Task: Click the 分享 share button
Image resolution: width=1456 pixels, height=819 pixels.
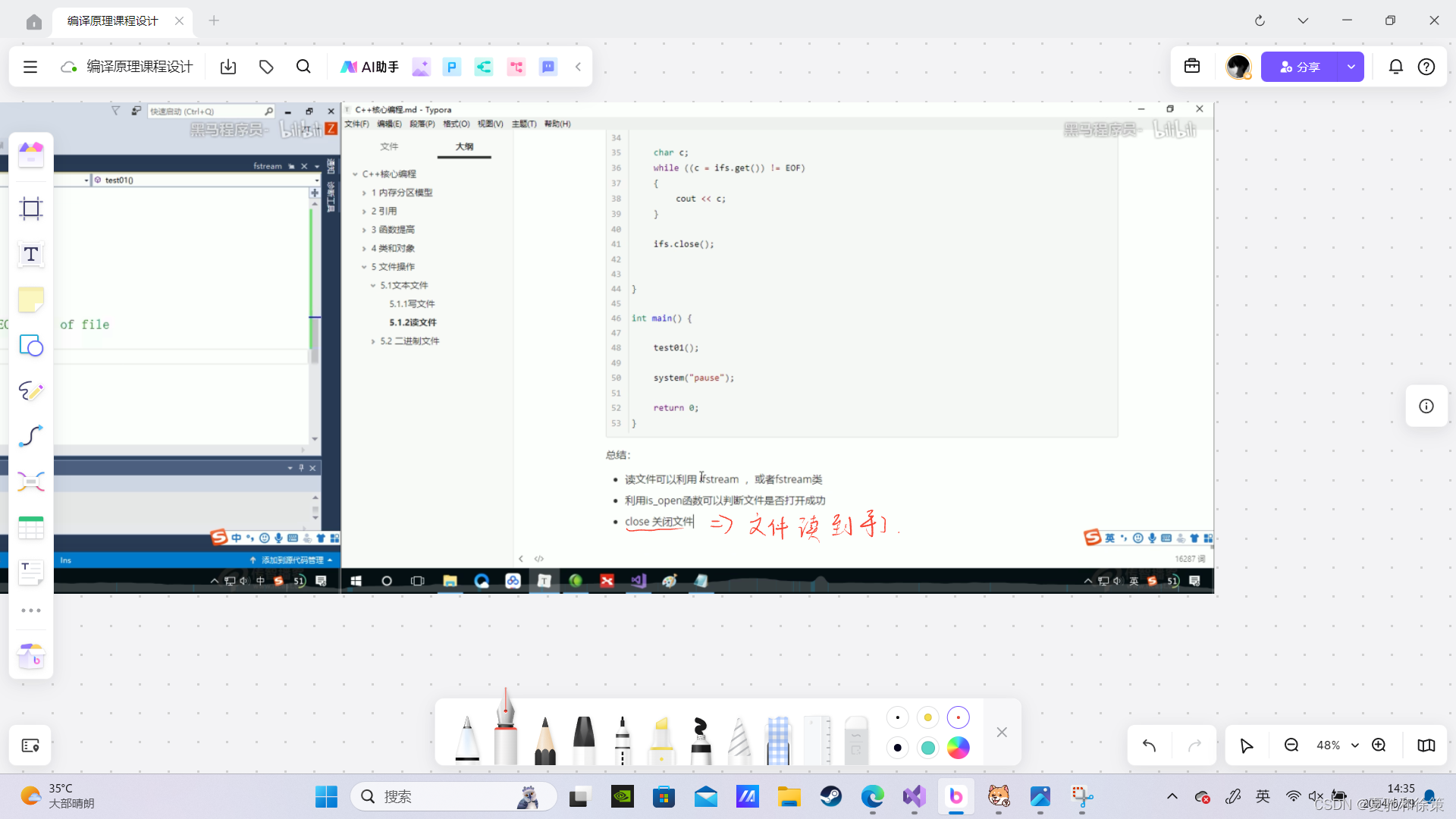Action: tap(1300, 67)
